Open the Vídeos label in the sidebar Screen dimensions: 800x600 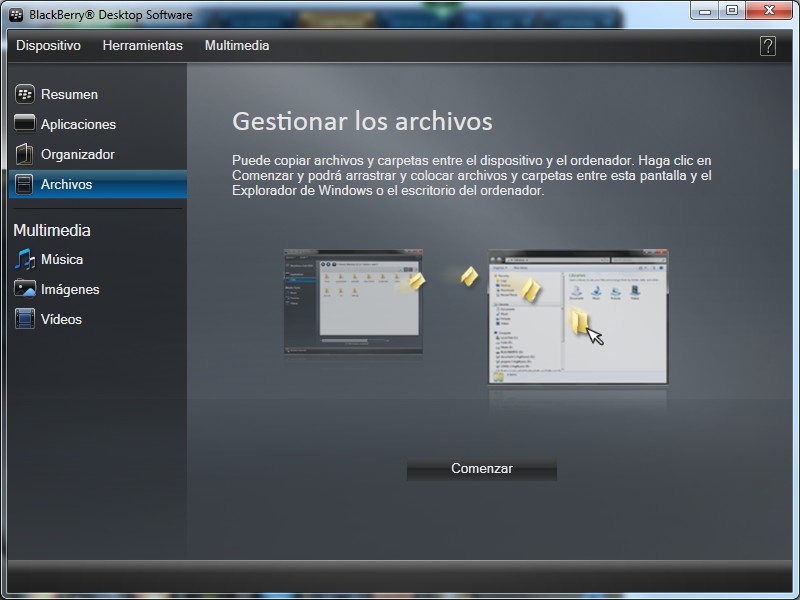click(61, 319)
